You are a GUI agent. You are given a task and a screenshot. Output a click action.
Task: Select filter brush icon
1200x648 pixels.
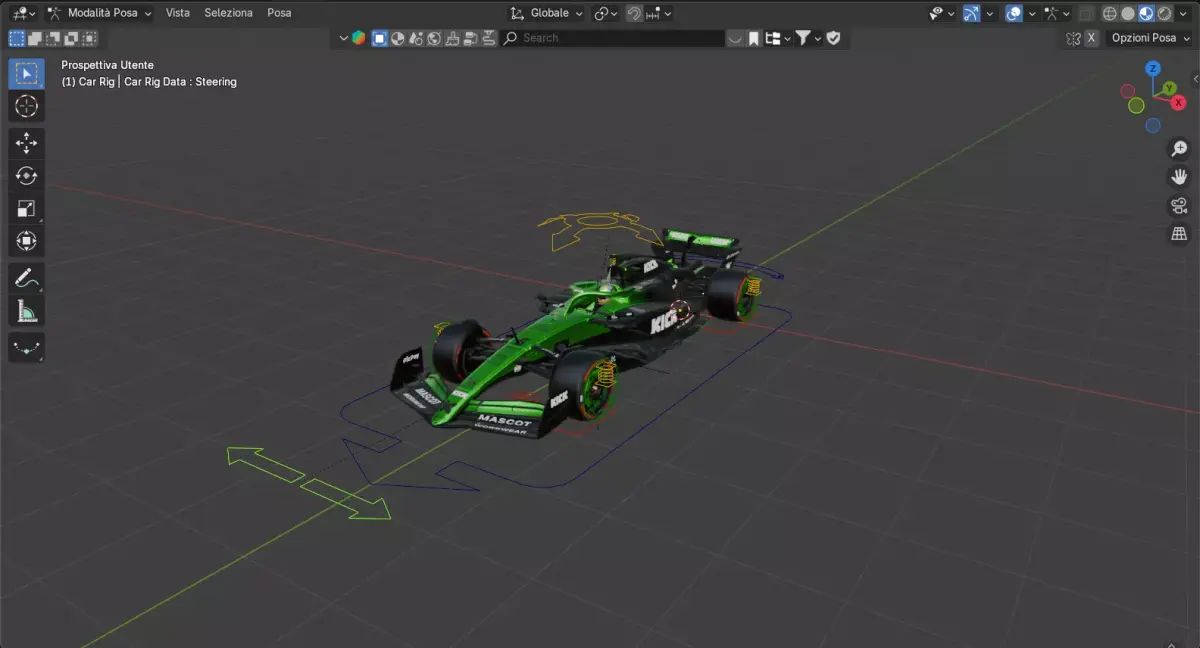(x=452, y=38)
